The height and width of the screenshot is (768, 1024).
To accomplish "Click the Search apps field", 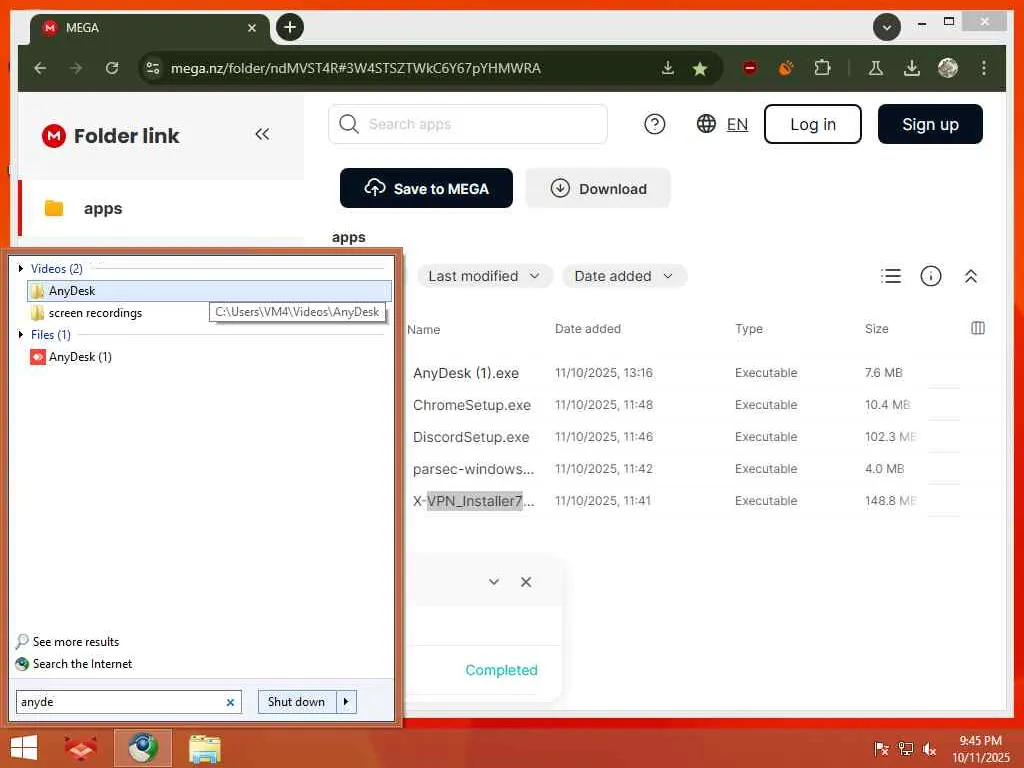I will [x=468, y=124].
